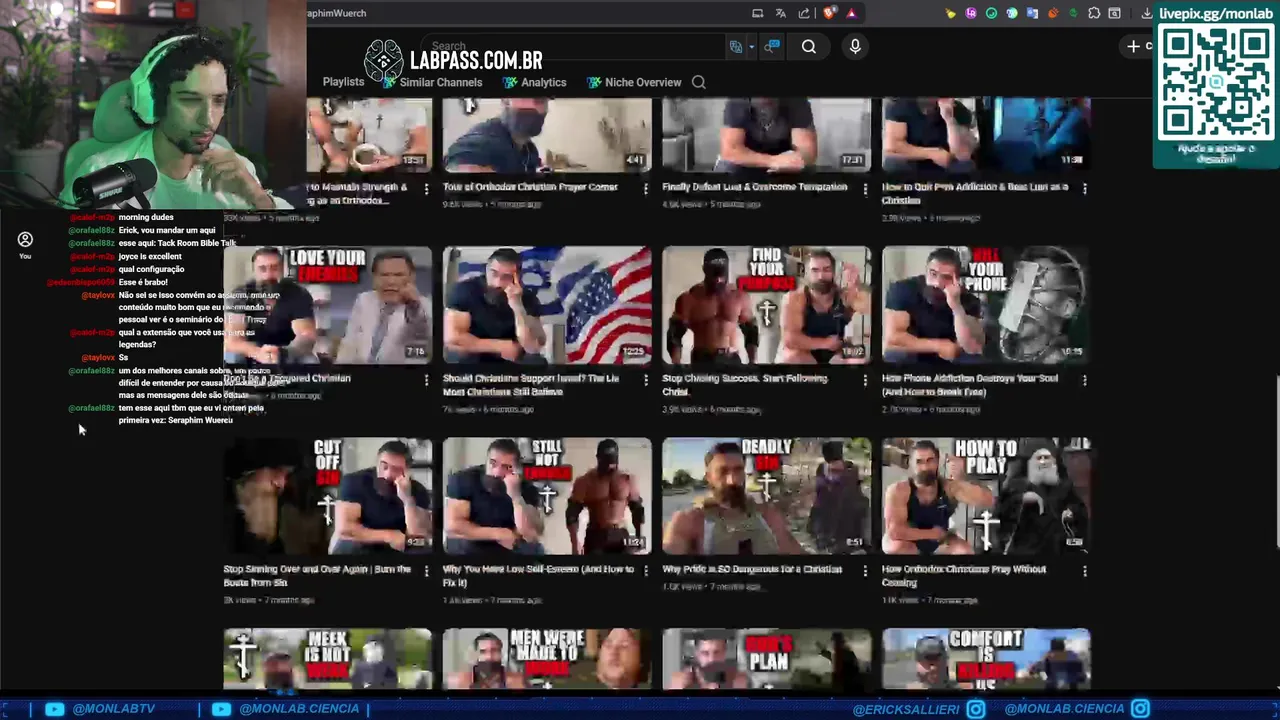This screenshot has height=720, width=1280.
Task: Open How Orthodox Christians Pray Without Ceasing title
Action: coord(964,575)
